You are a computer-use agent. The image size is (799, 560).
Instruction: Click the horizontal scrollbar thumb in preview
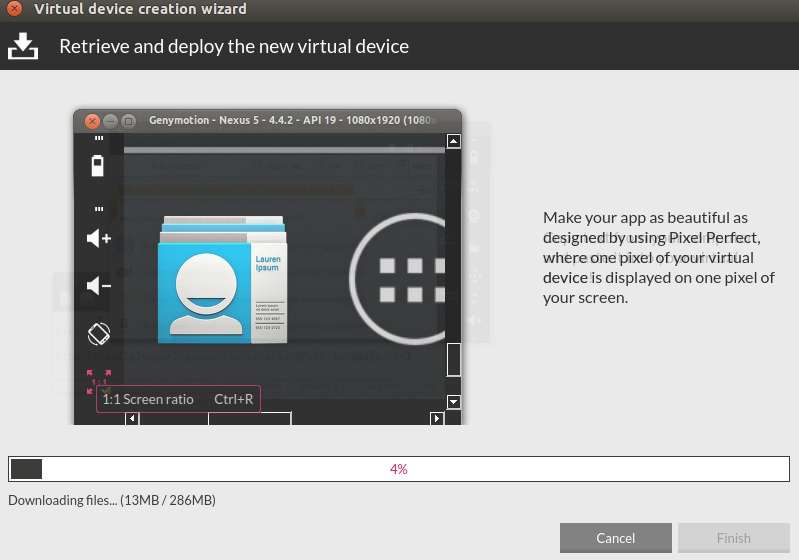[x=250, y=418]
